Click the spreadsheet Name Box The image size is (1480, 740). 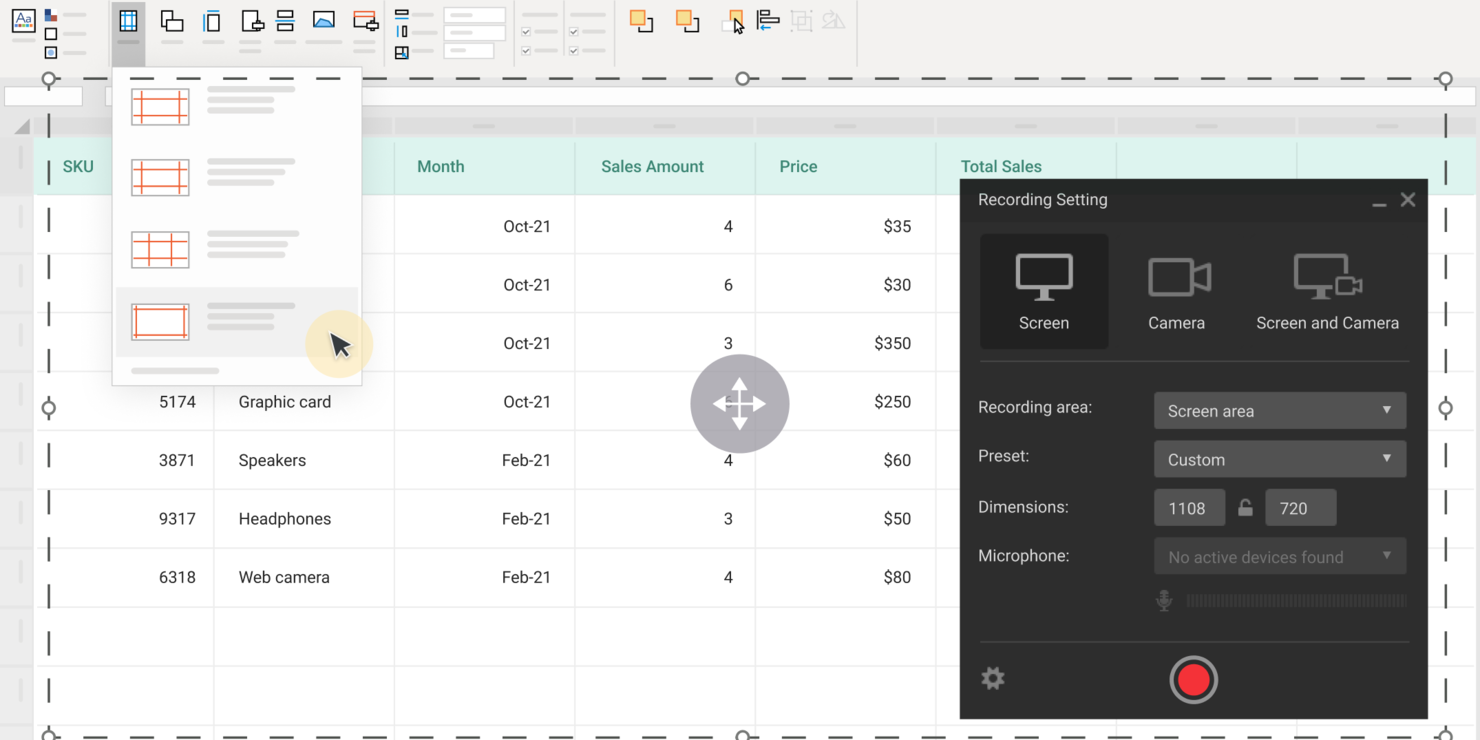click(43, 97)
